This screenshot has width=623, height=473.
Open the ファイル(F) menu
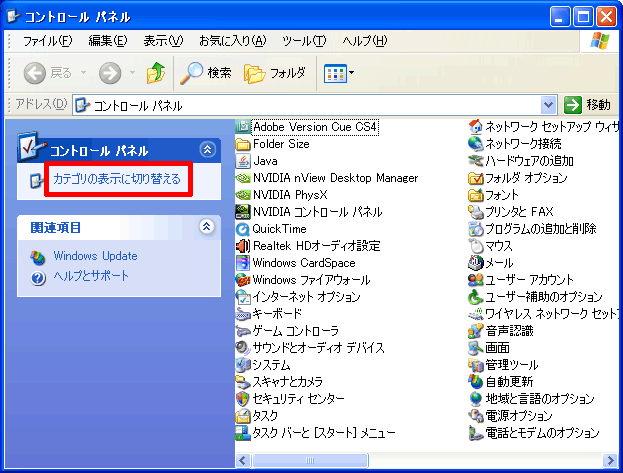click(48, 41)
